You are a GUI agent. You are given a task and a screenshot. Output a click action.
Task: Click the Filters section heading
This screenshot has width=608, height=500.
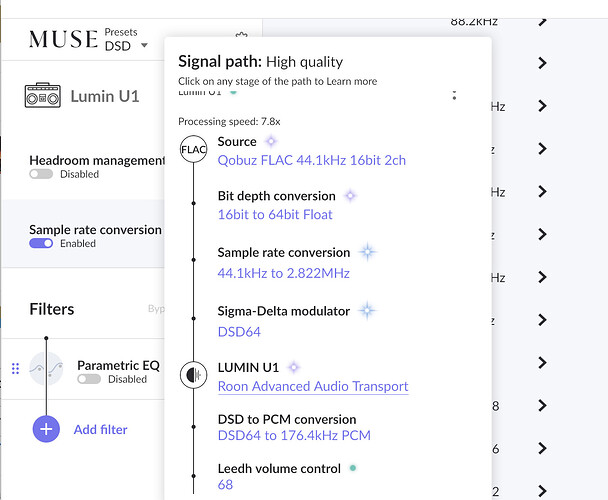[52, 309]
